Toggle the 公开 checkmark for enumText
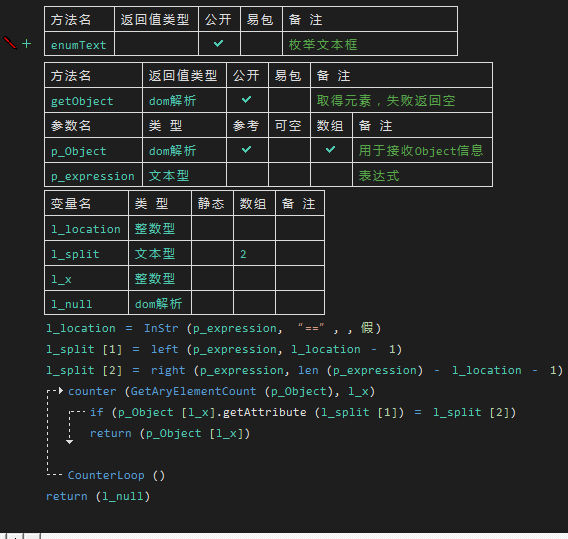568x539 pixels. point(218,44)
